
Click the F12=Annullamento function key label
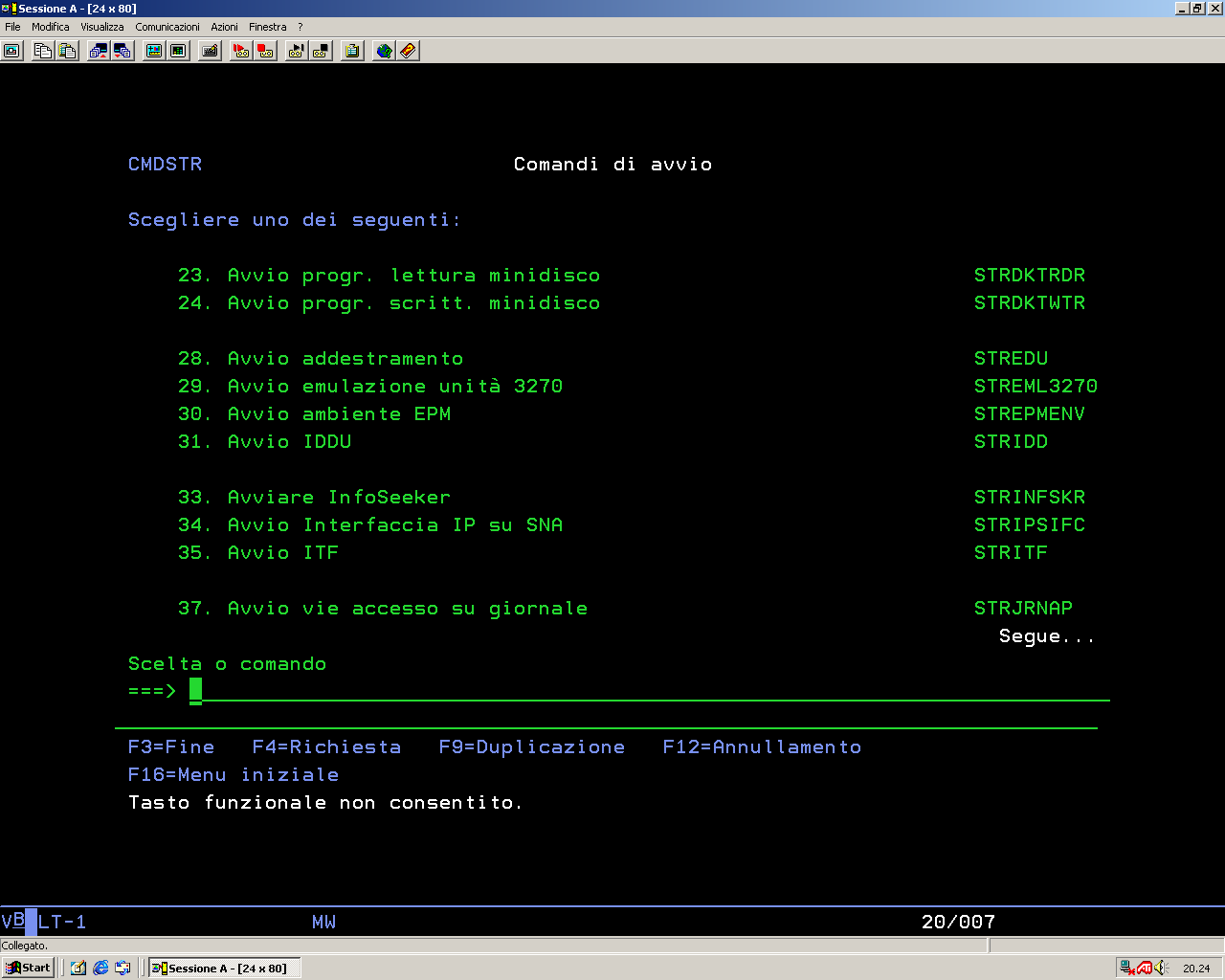coord(762,747)
